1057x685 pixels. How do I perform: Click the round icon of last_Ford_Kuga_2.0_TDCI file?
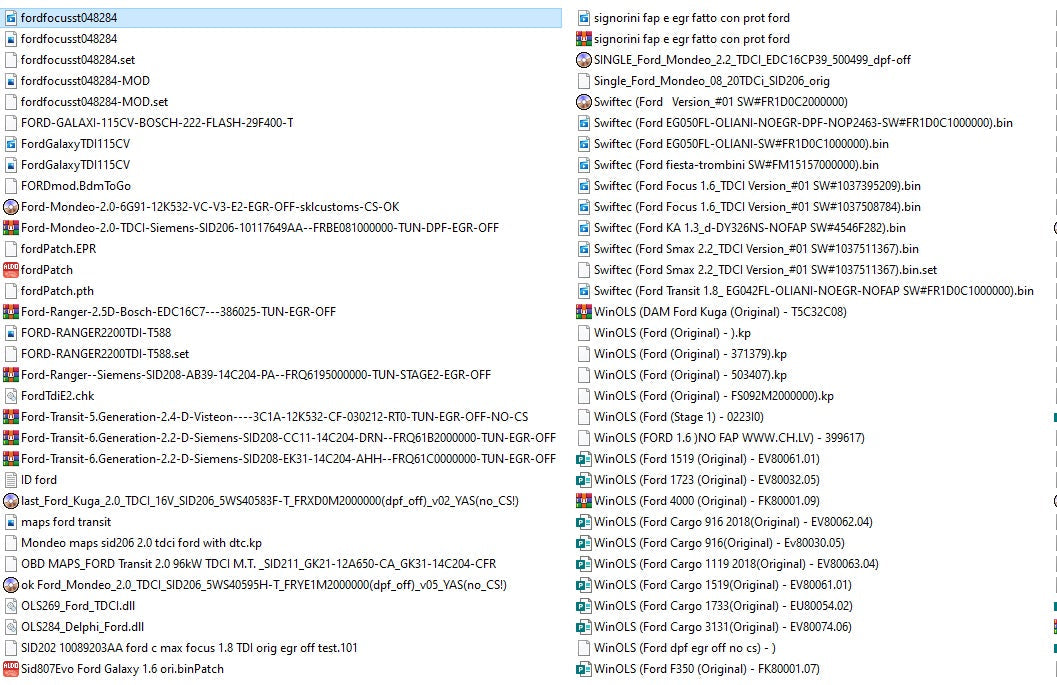pyautogui.click(x=11, y=501)
